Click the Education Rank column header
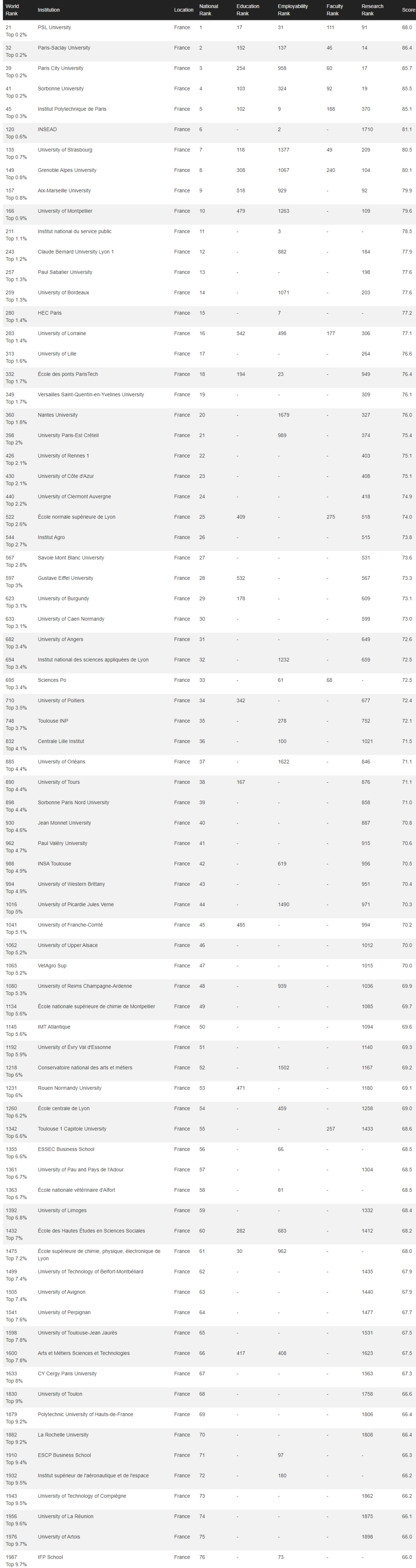This screenshot has width=416, height=1568. (x=247, y=10)
